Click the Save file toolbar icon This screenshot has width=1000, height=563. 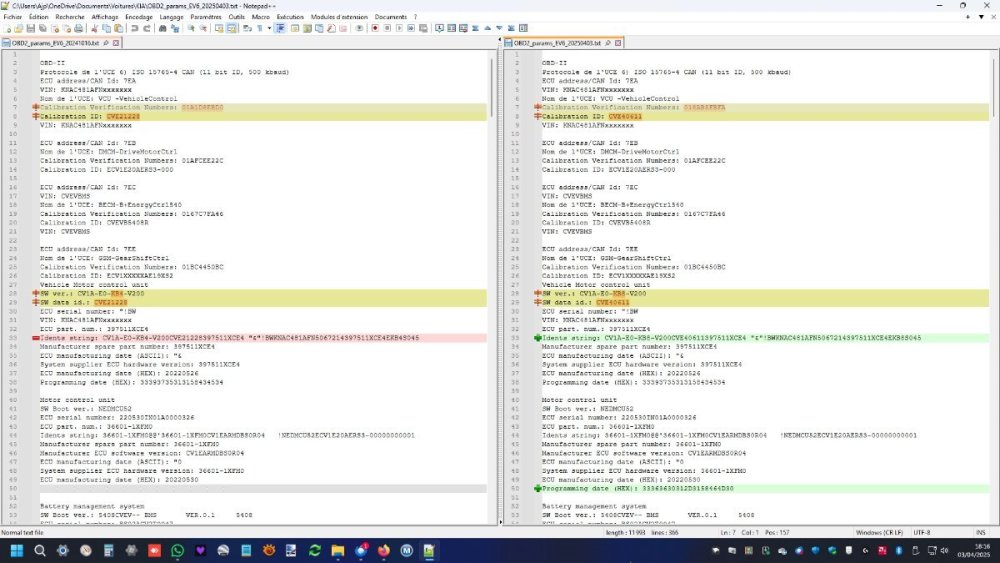(x=31, y=28)
